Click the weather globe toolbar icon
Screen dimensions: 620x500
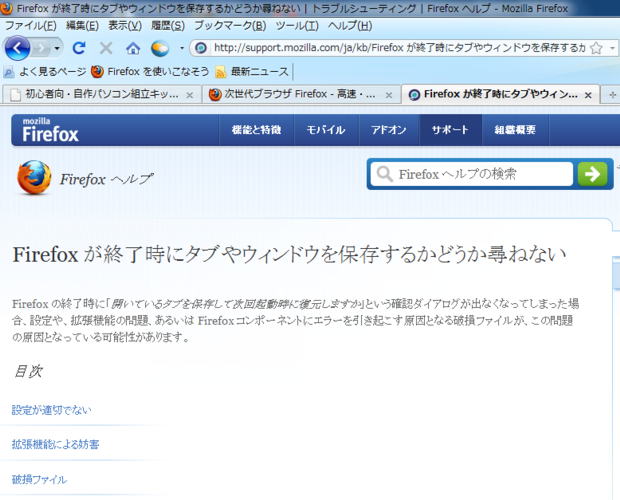pyautogui.click(x=160, y=48)
